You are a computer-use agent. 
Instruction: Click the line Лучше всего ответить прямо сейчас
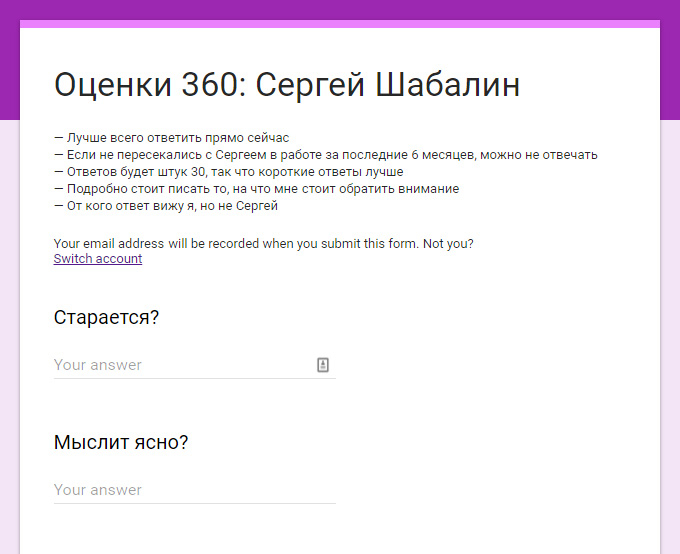click(172, 138)
